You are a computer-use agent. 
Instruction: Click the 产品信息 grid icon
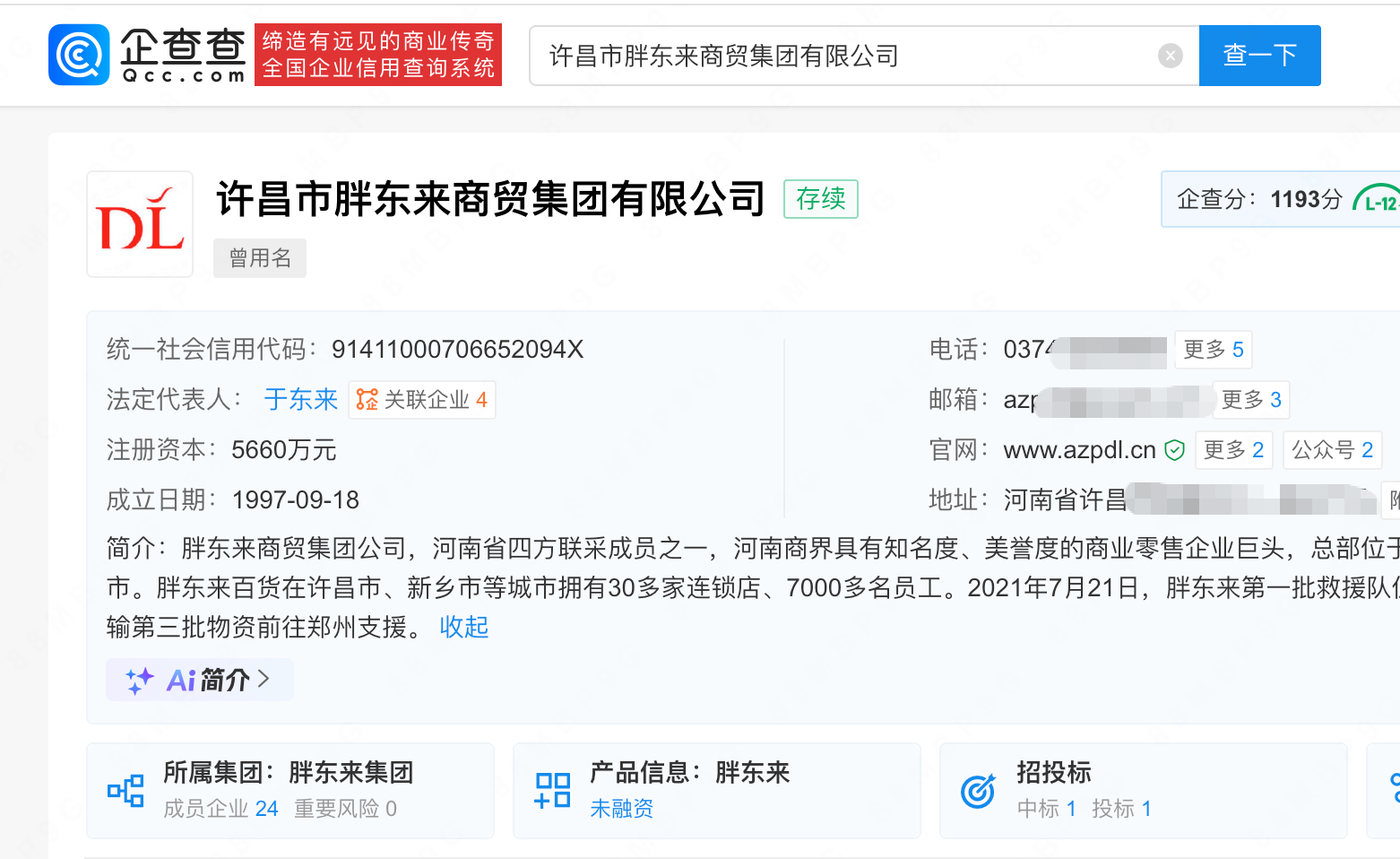(x=552, y=791)
